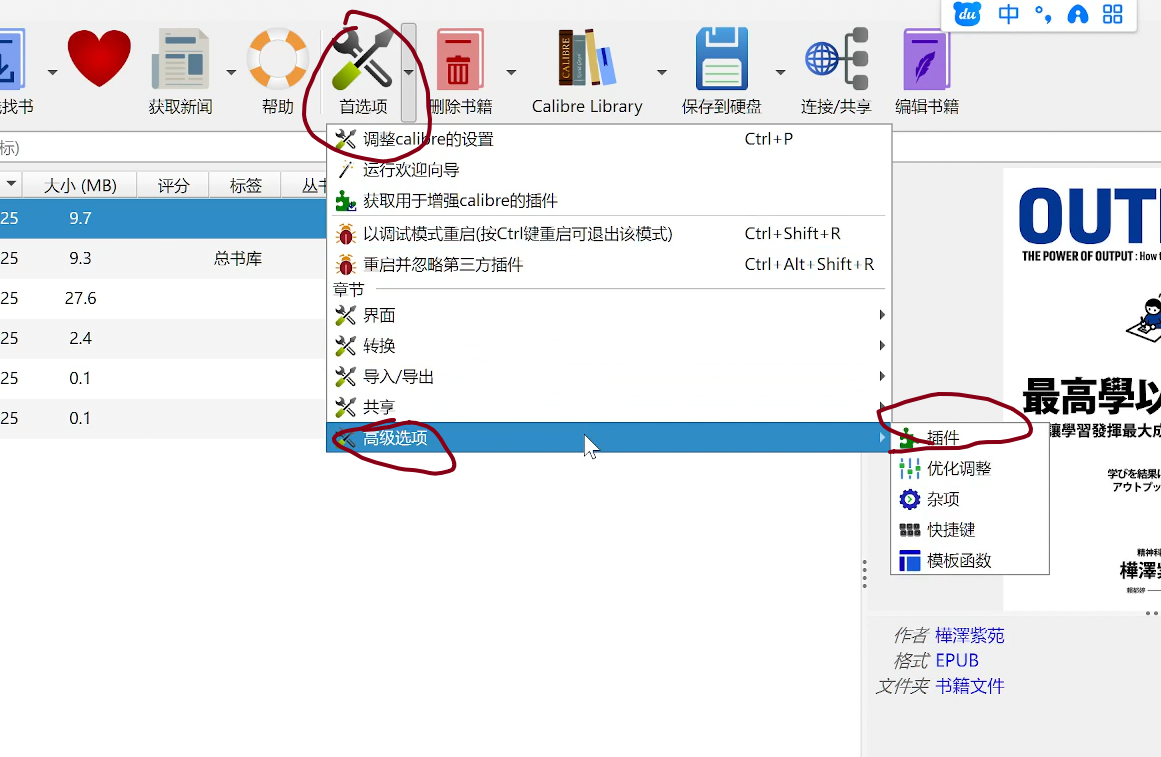Click the EPUB format link

pos(957,660)
